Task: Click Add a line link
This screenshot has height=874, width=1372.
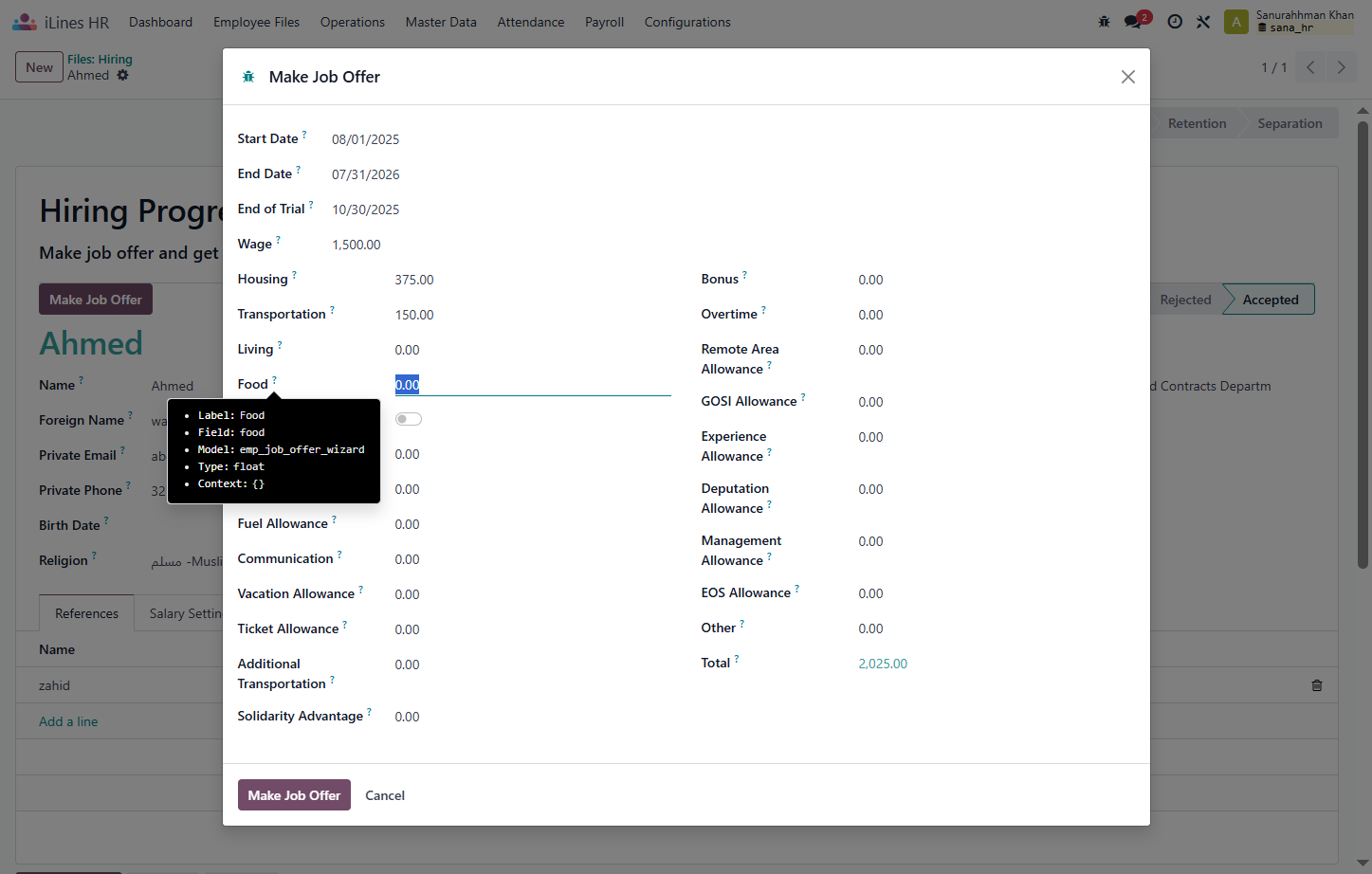Action: (68, 721)
